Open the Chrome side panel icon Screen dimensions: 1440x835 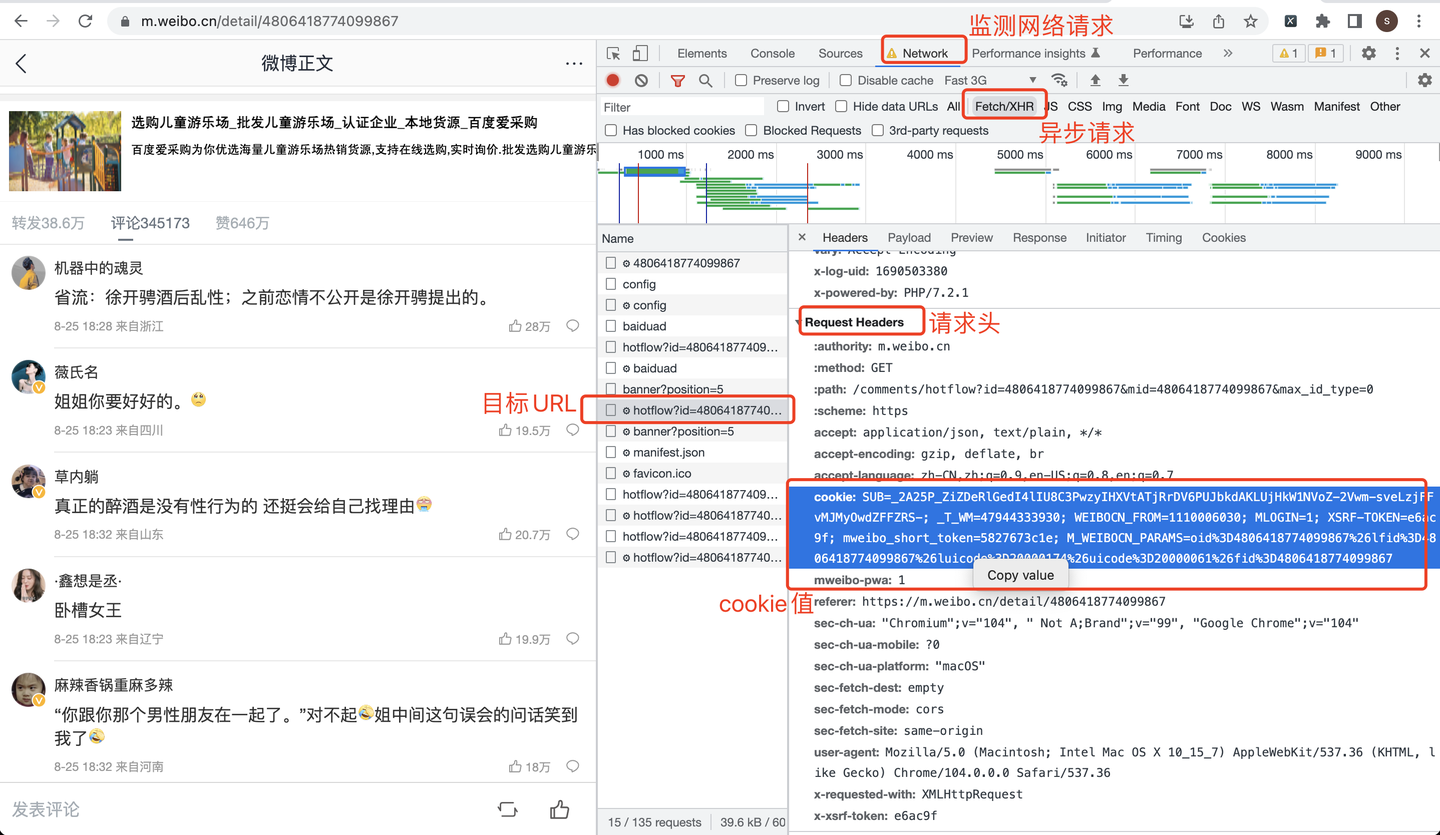(1354, 21)
